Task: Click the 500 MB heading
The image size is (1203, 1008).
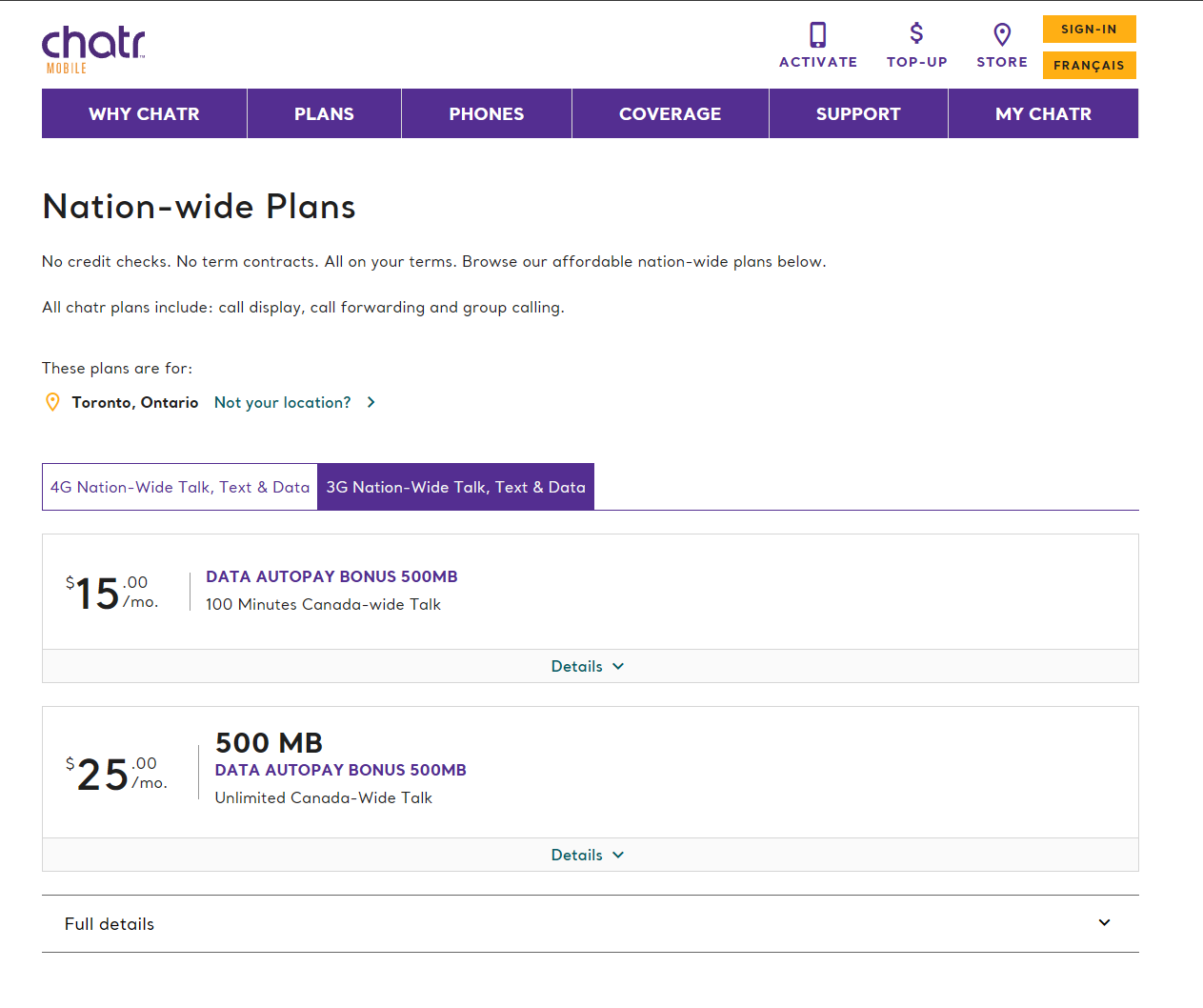Action: (269, 742)
